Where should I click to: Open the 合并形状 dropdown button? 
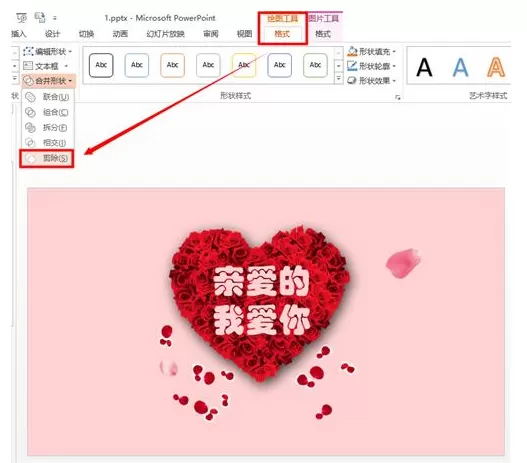[48, 81]
